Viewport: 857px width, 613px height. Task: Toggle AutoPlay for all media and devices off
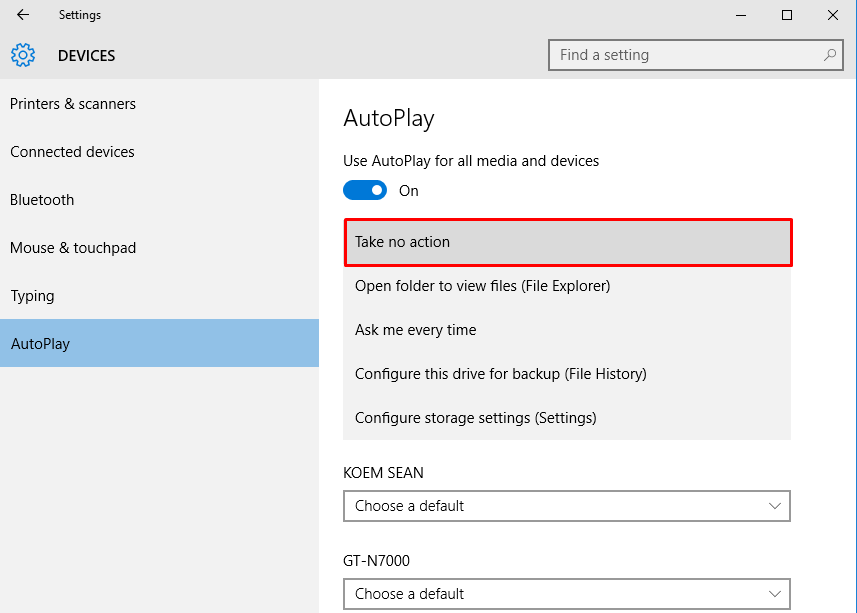coord(364,190)
